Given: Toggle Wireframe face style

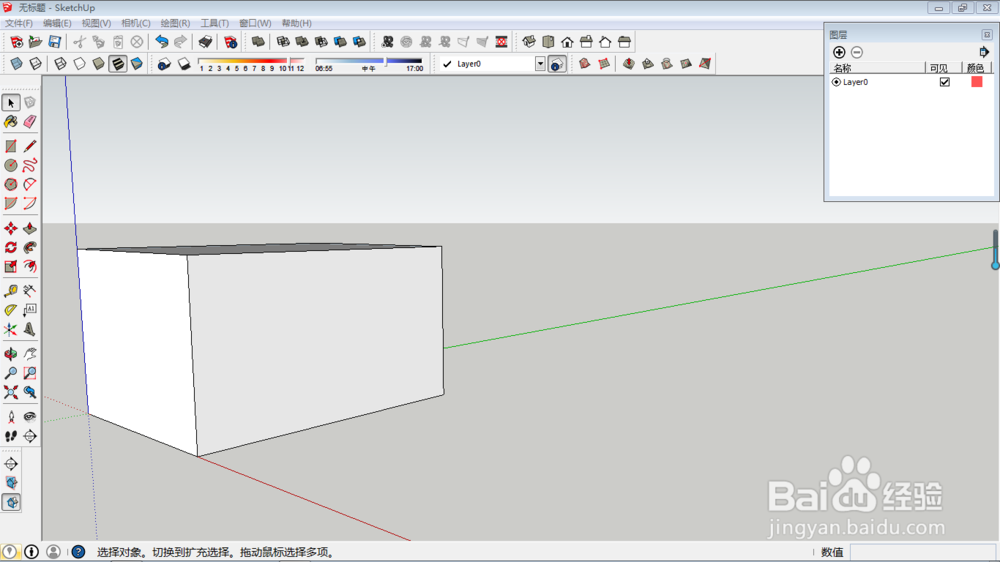Looking at the screenshot, I should point(60,64).
